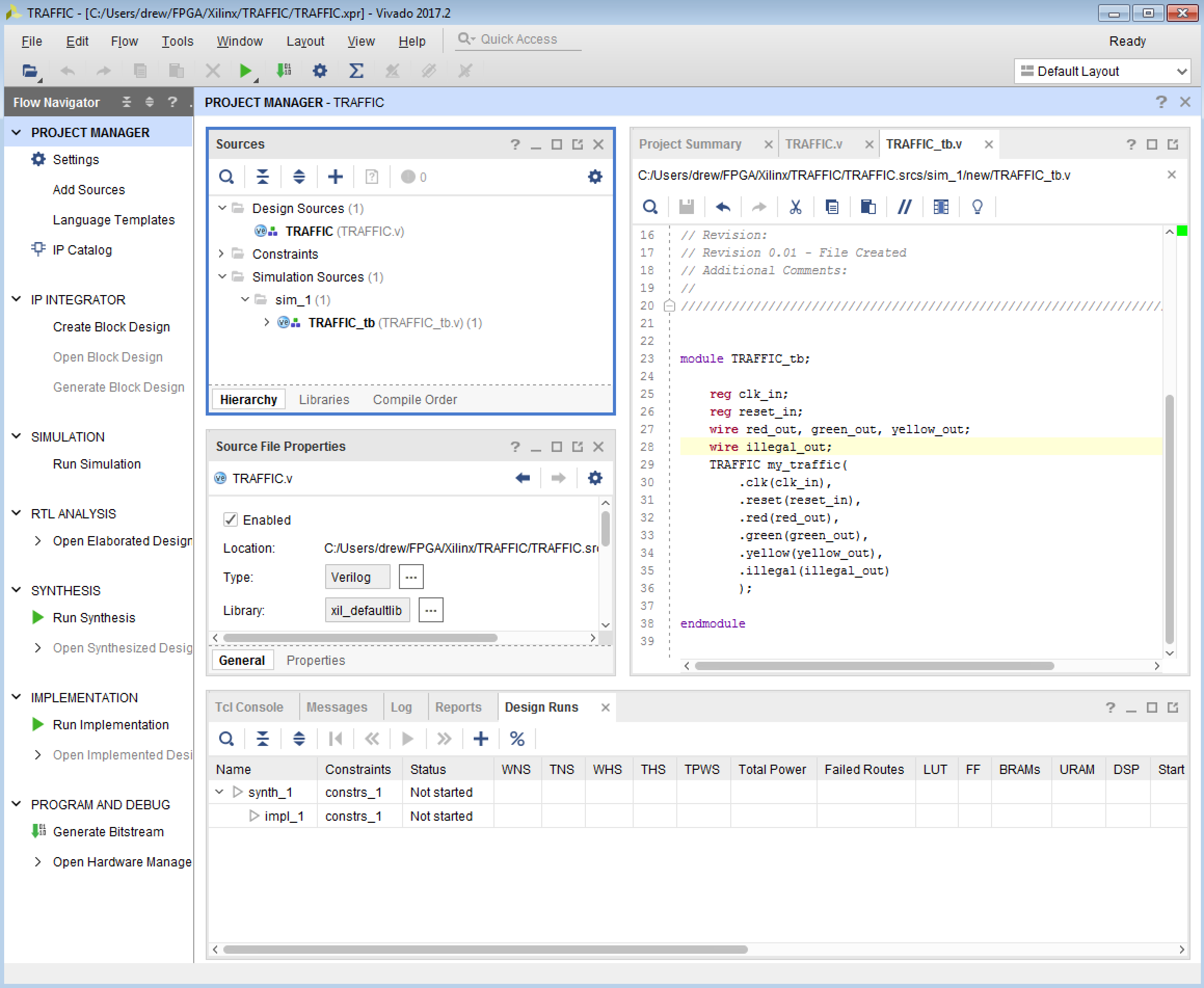Toggle line comments with the slashes icon
This screenshot has width=1204, height=988.
(905, 207)
